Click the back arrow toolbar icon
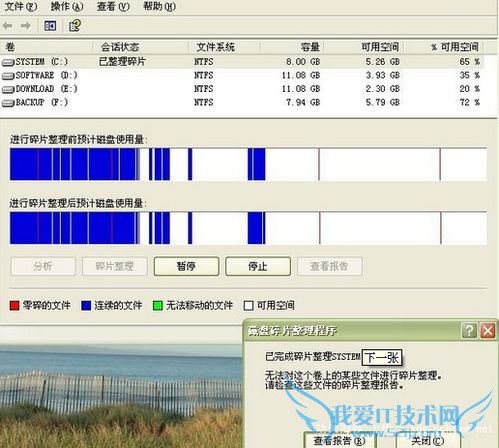 (x=8, y=26)
